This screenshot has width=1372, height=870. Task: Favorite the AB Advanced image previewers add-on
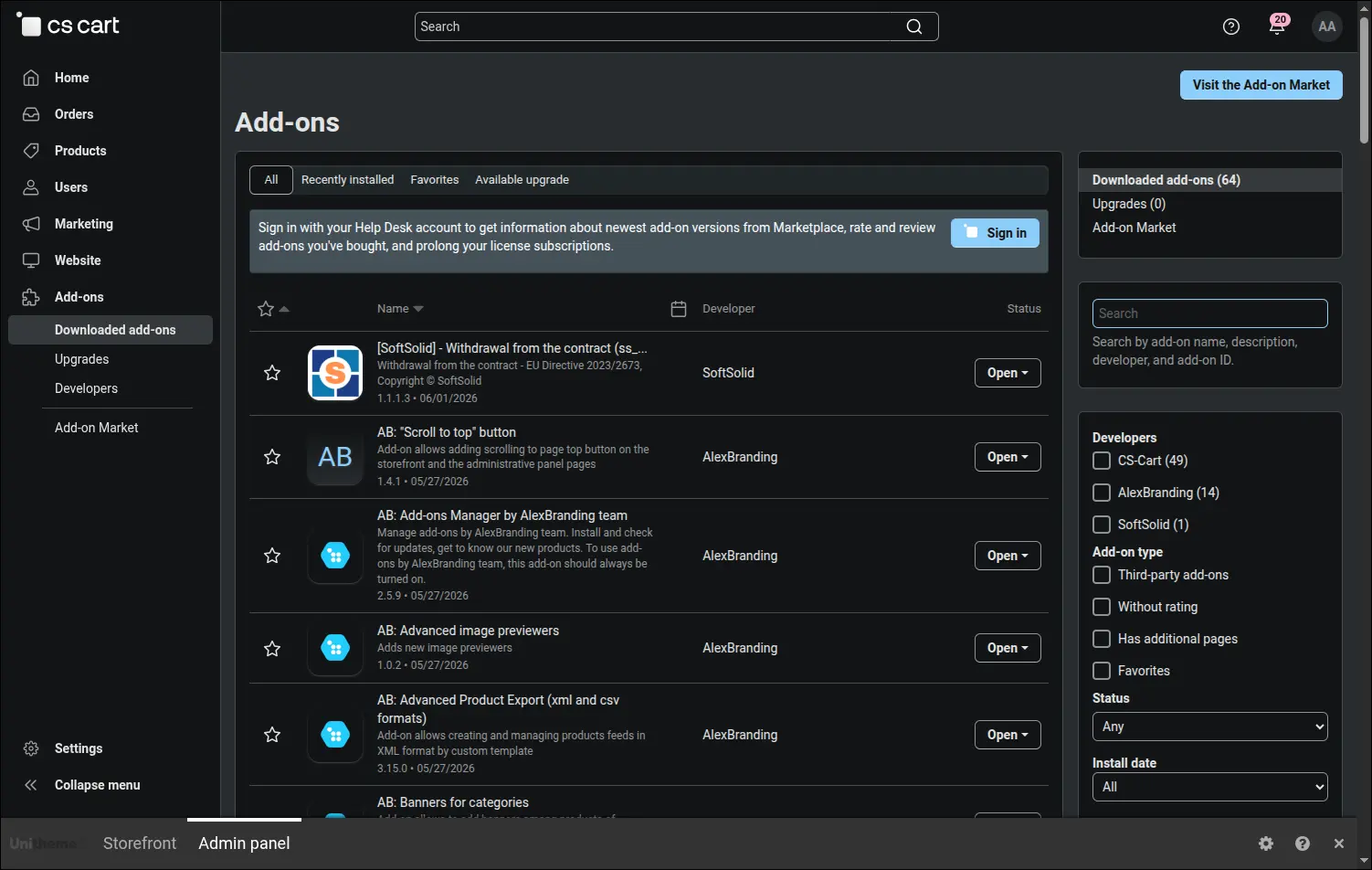[x=272, y=649]
